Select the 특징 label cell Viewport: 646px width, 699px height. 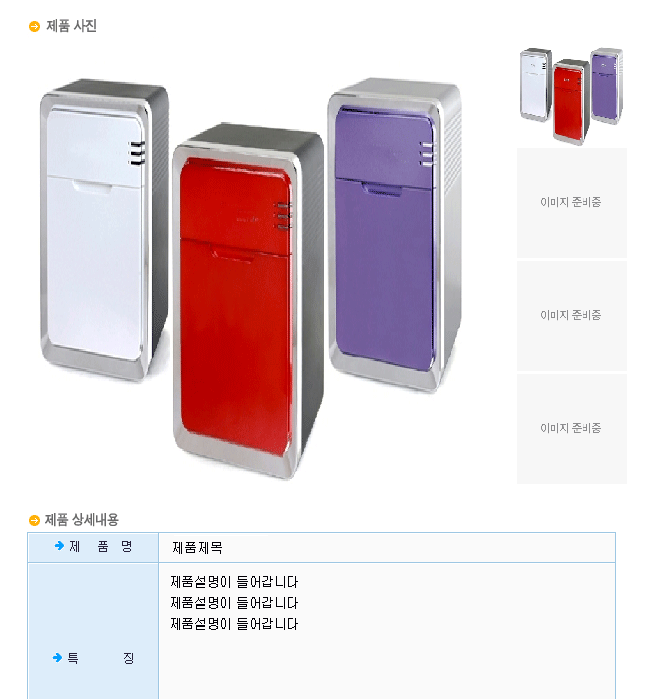tap(93, 631)
